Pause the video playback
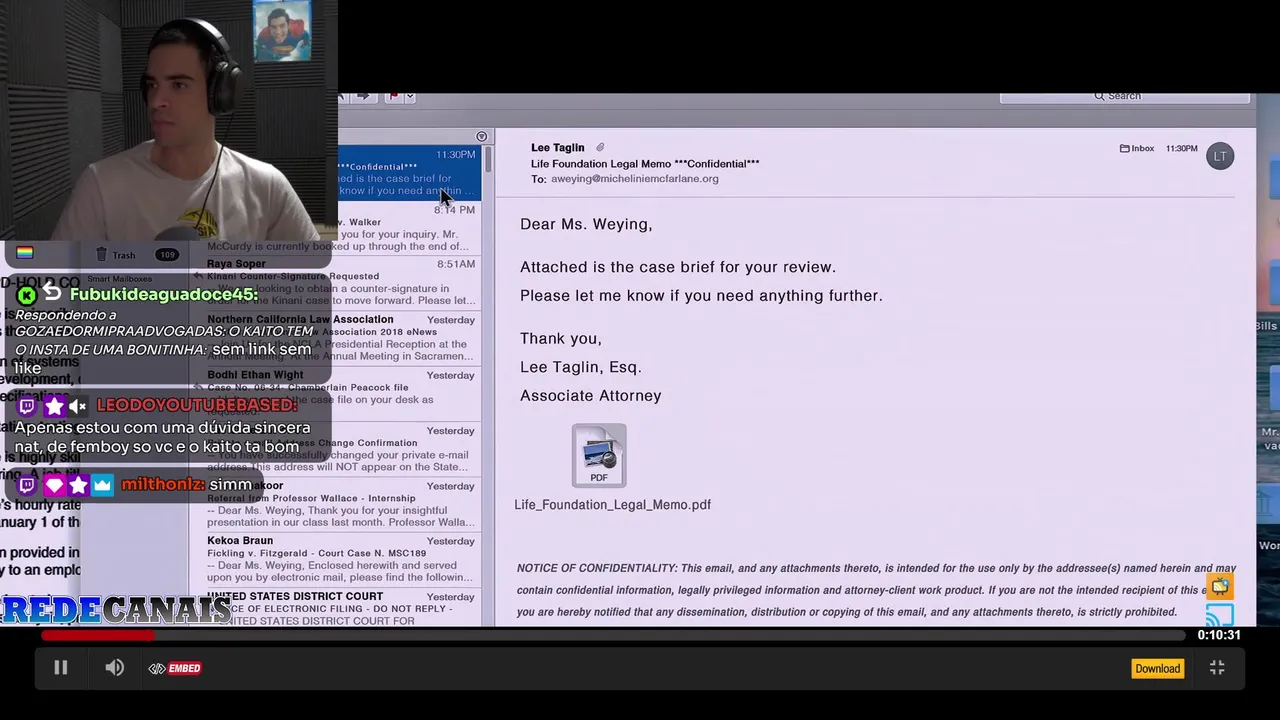 pyautogui.click(x=61, y=668)
